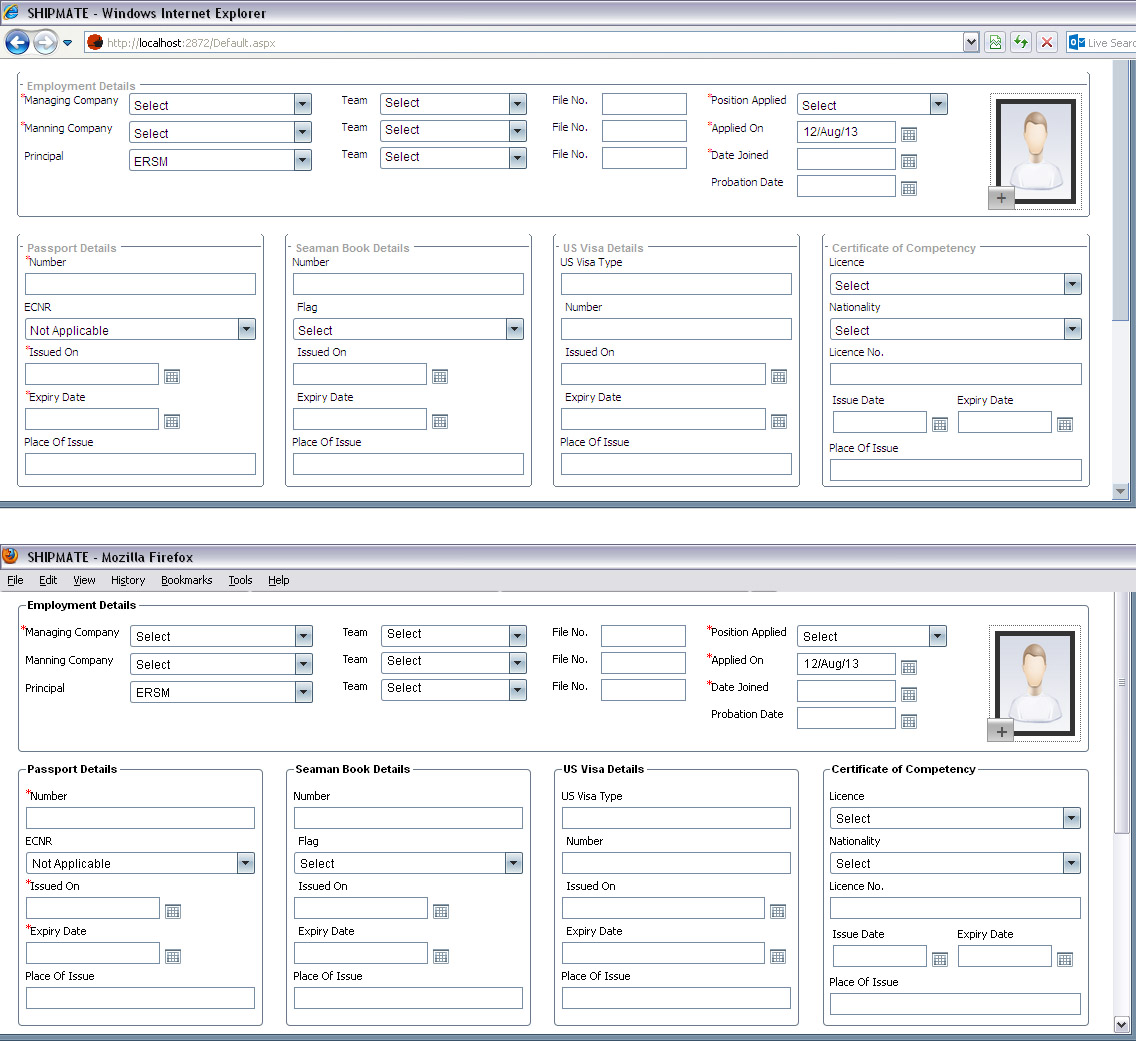1136x1042 pixels.
Task: Click the green Refresh icon in Internet Explorer
Action: 1020,42
